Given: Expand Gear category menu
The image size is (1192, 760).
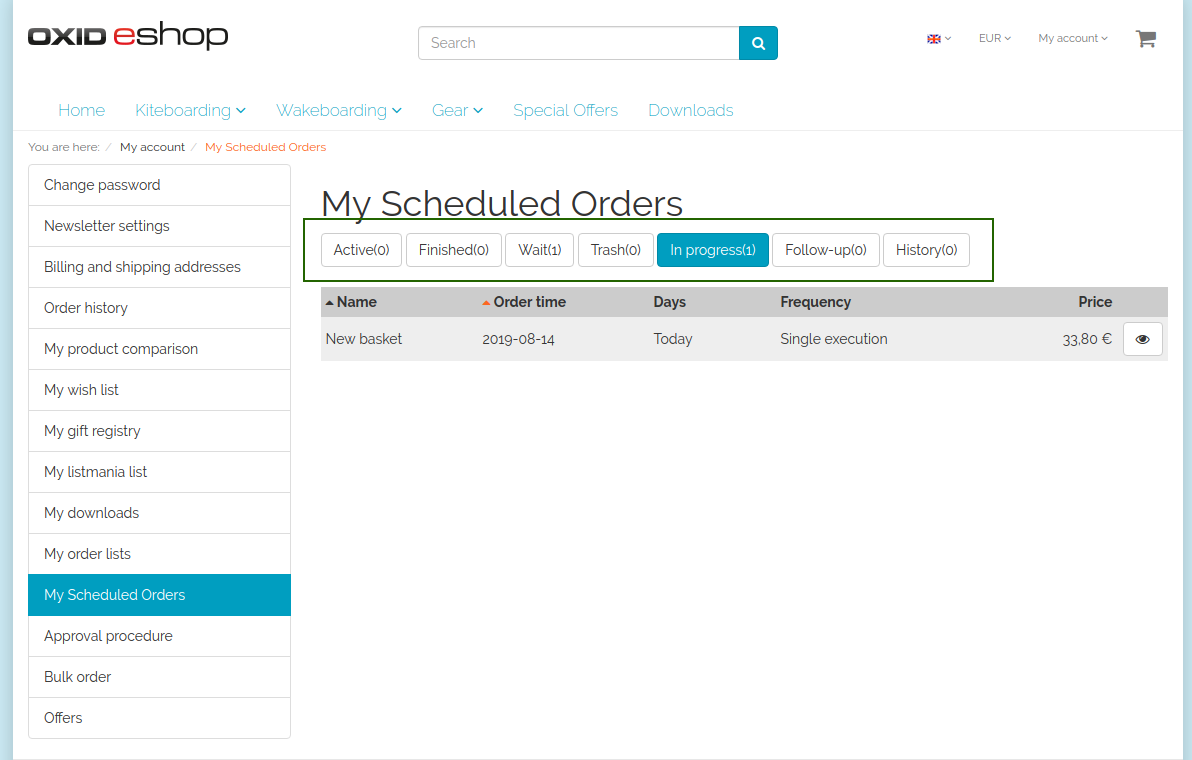Looking at the screenshot, I should click(x=457, y=110).
